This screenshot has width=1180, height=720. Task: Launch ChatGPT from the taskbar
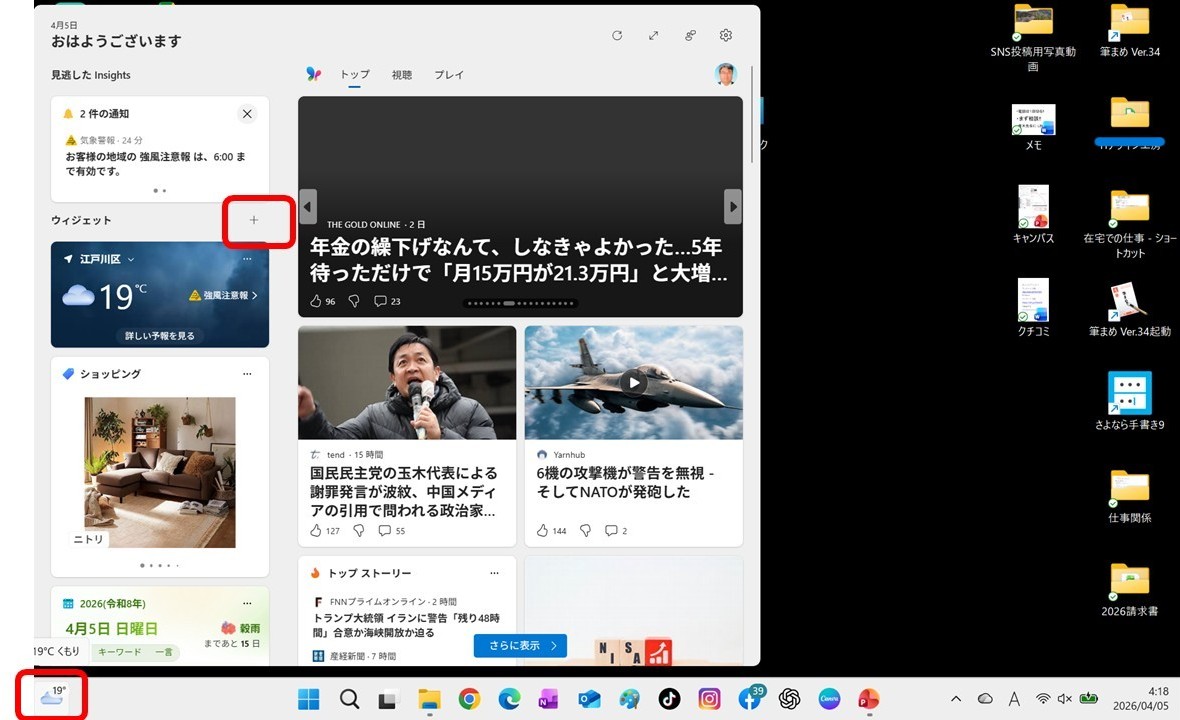coord(789,699)
